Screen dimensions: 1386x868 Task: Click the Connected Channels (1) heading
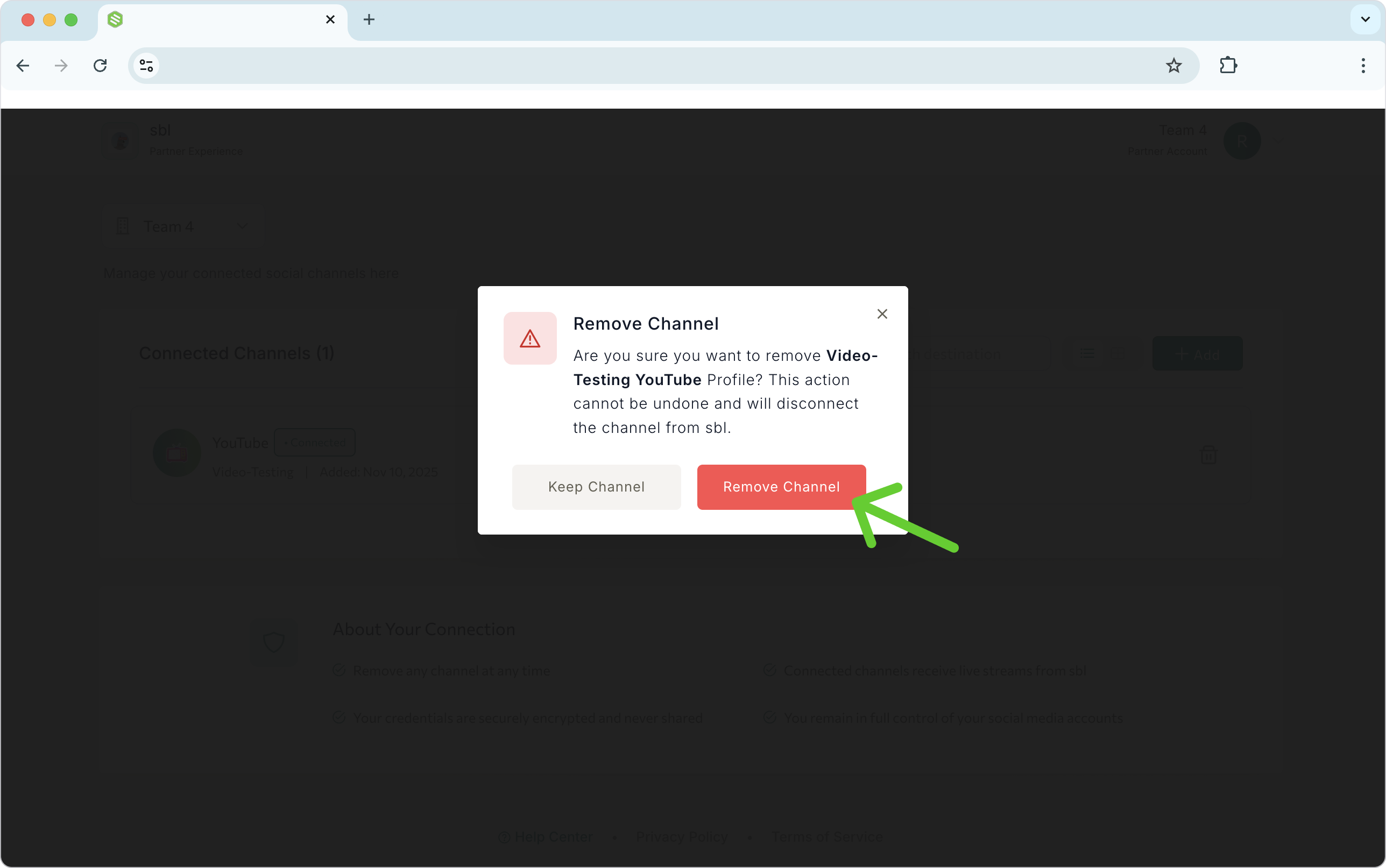[237, 354]
